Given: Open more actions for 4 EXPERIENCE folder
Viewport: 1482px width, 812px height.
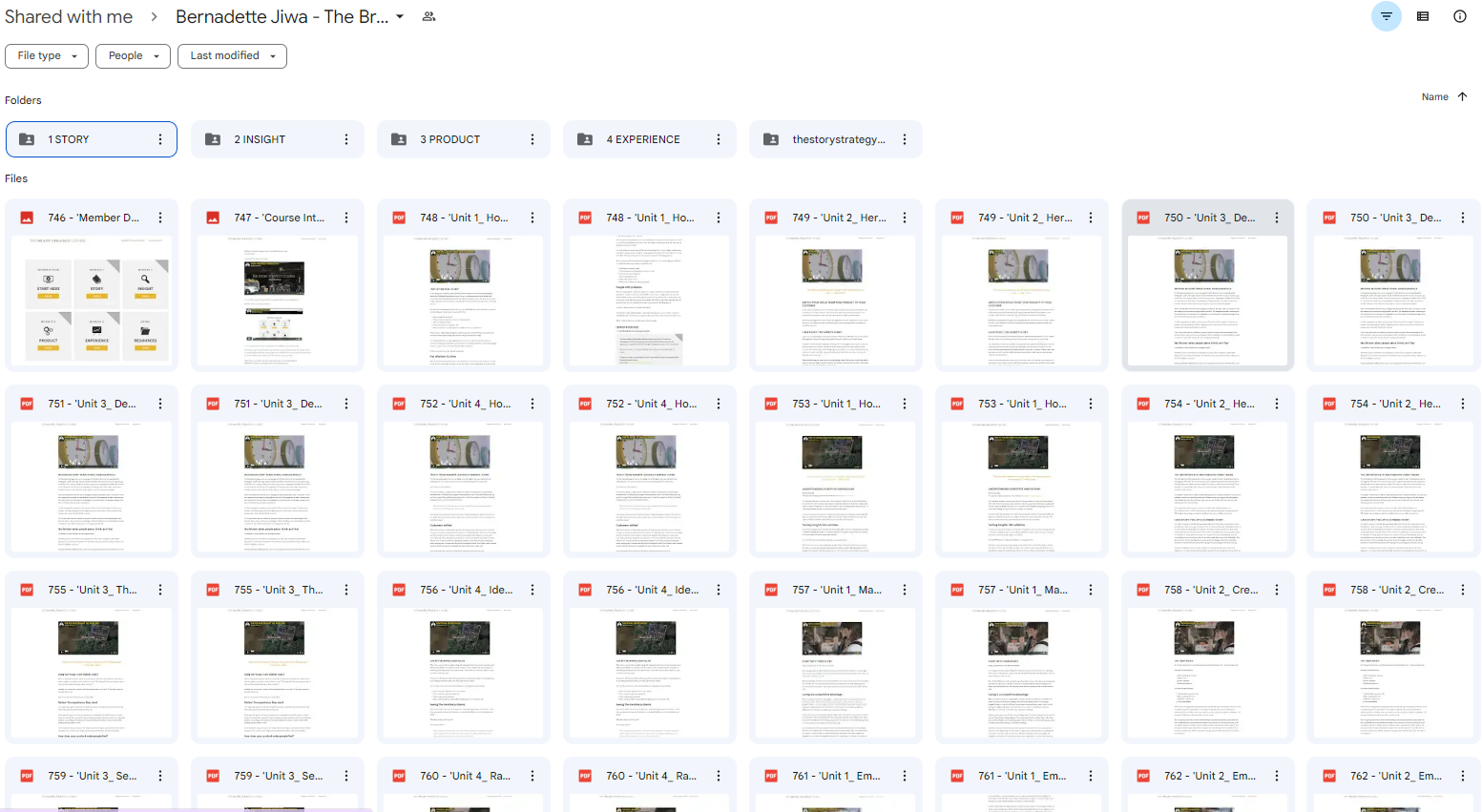Looking at the screenshot, I should [x=718, y=139].
